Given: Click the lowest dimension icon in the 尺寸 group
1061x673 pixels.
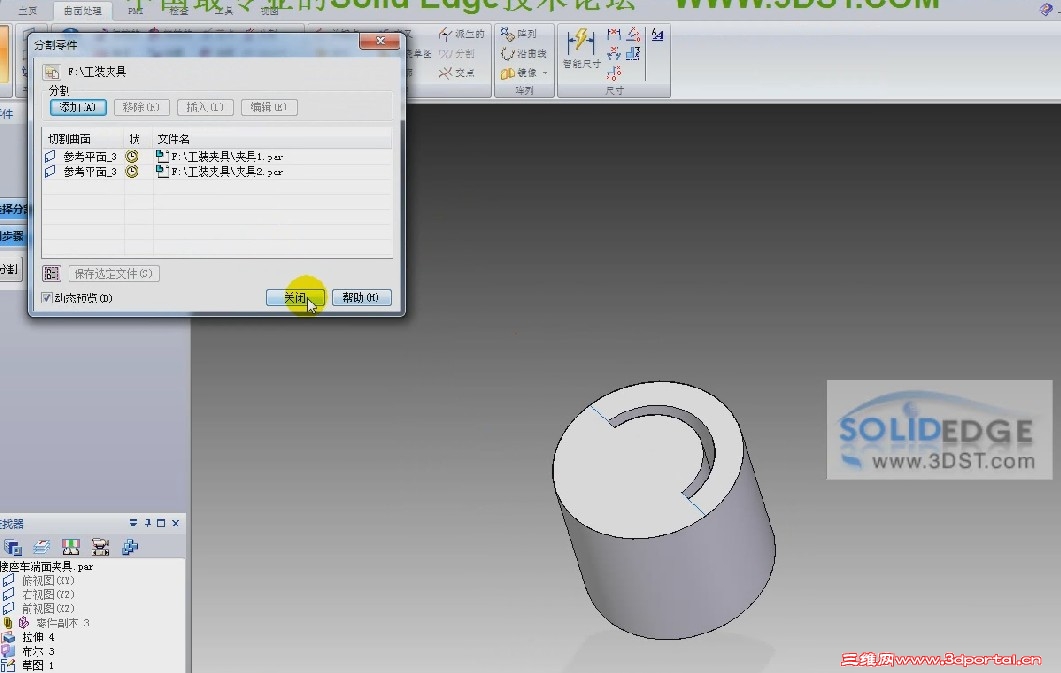Looking at the screenshot, I should click(x=614, y=73).
